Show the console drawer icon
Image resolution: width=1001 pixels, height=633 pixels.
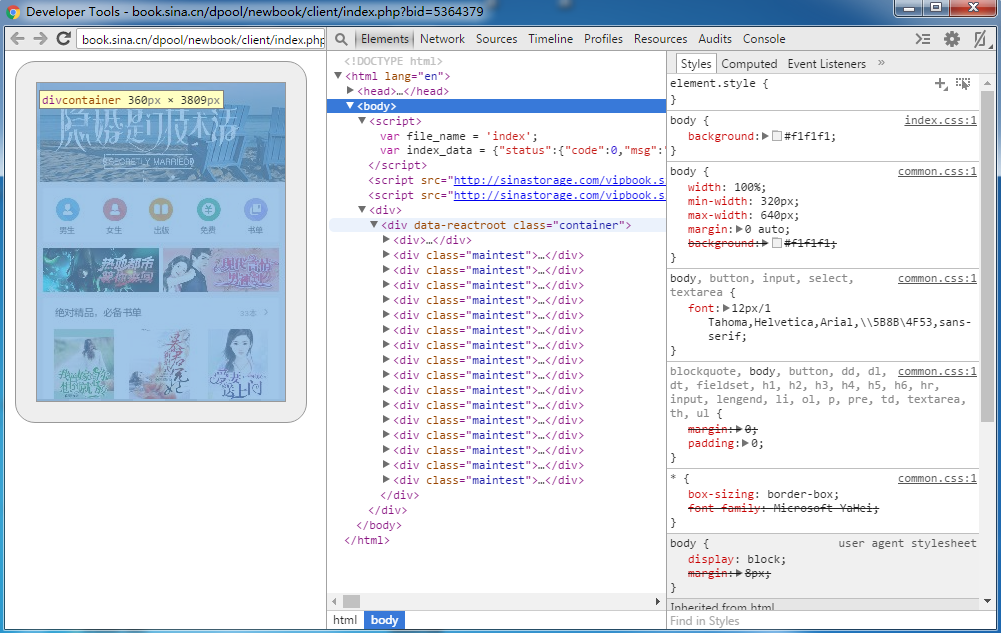tap(922, 39)
